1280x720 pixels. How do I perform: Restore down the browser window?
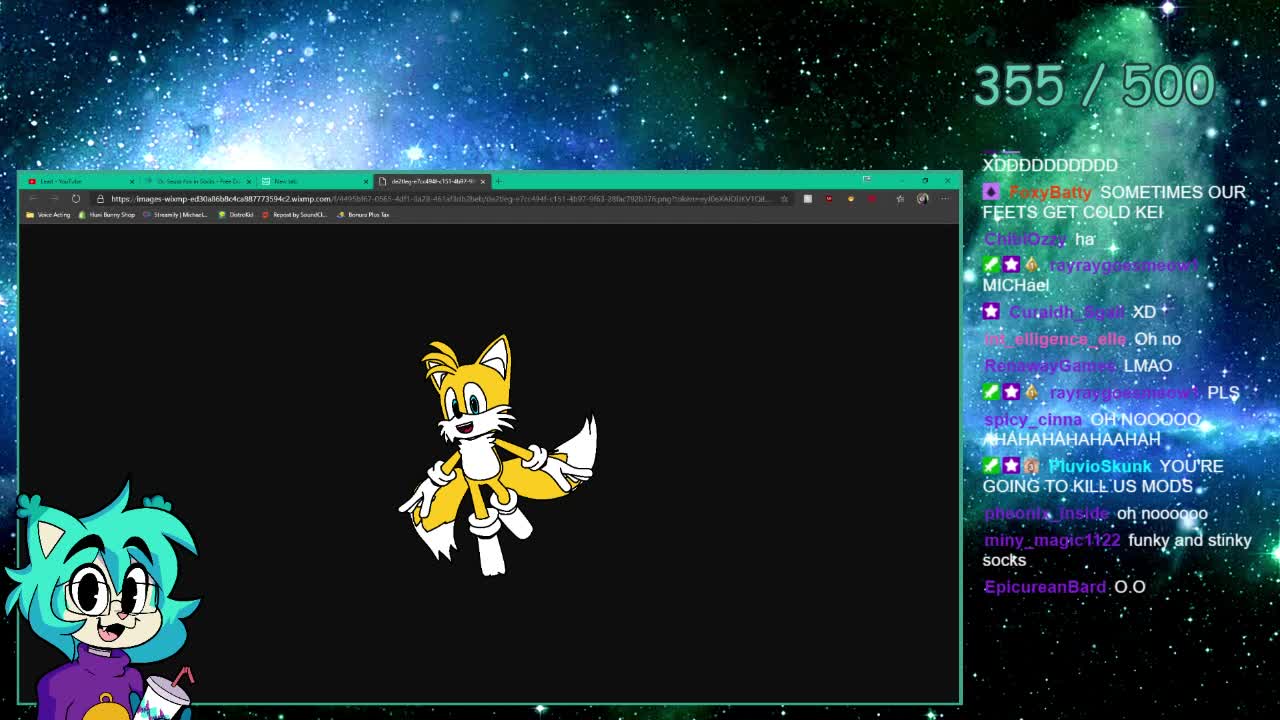925,180
